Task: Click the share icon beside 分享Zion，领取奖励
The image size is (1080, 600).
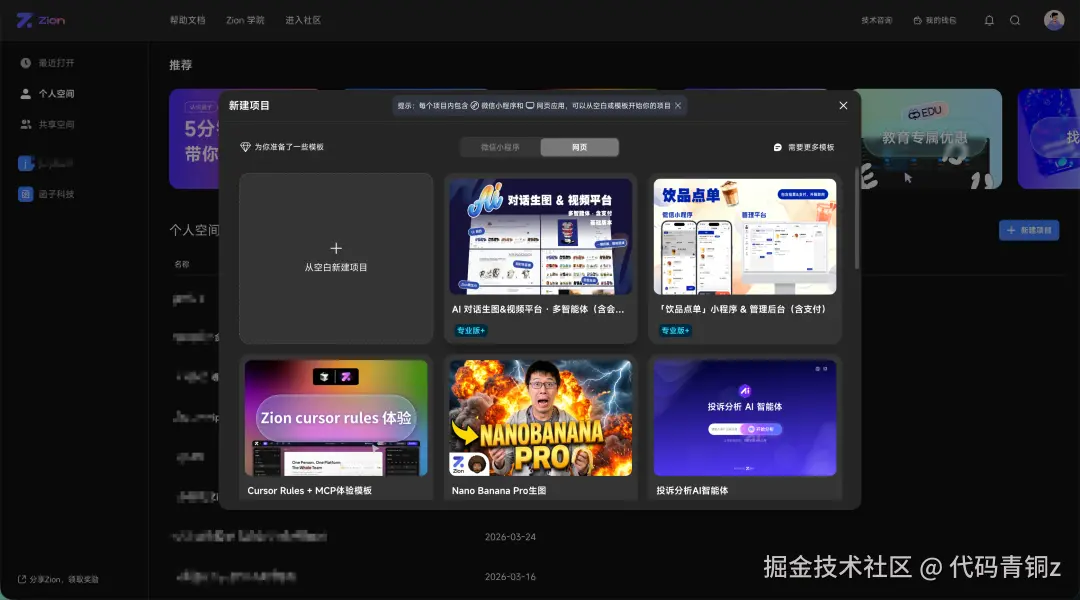Action: tap(22, 579)
